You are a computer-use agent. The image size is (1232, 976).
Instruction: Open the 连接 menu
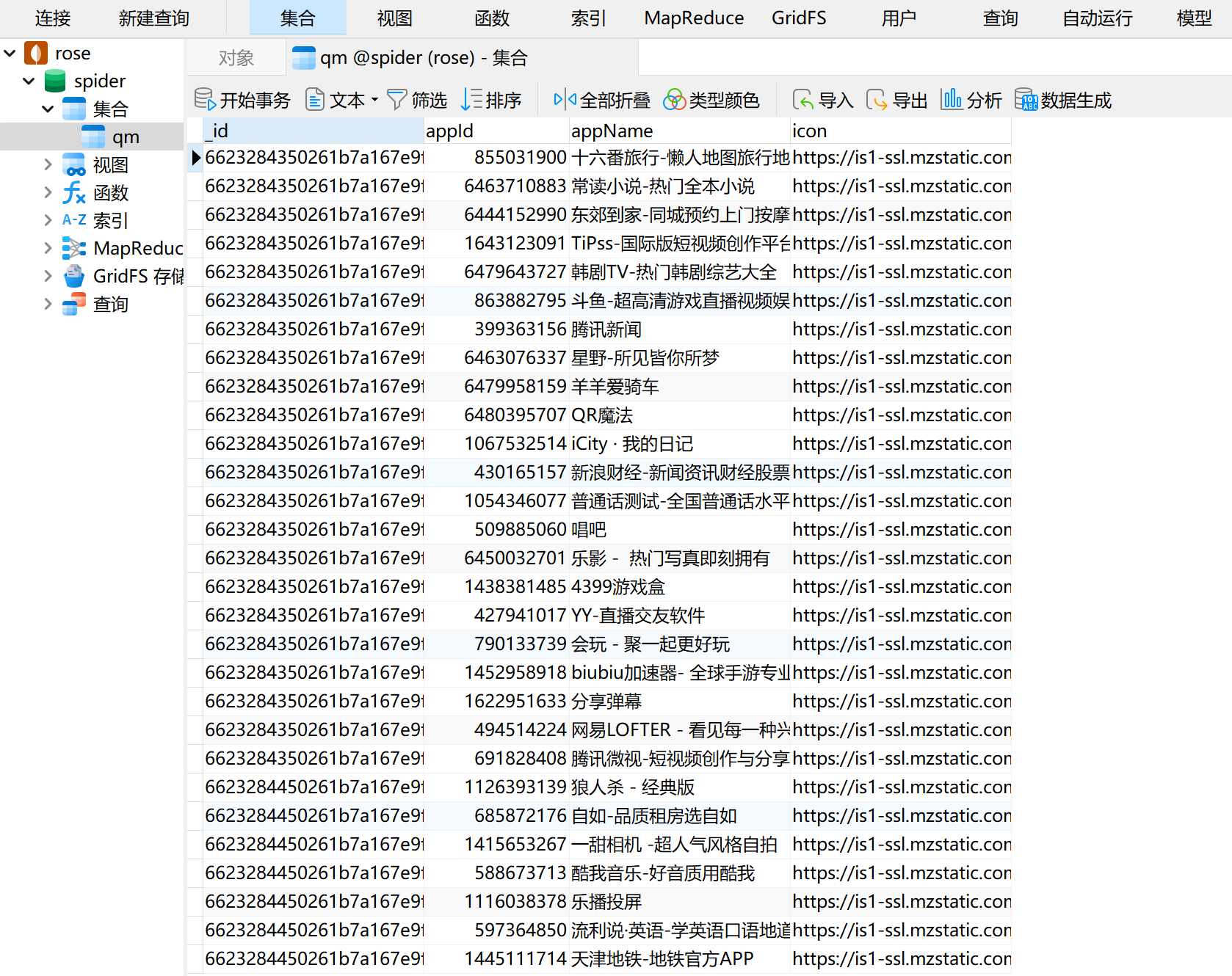(53, 18)
